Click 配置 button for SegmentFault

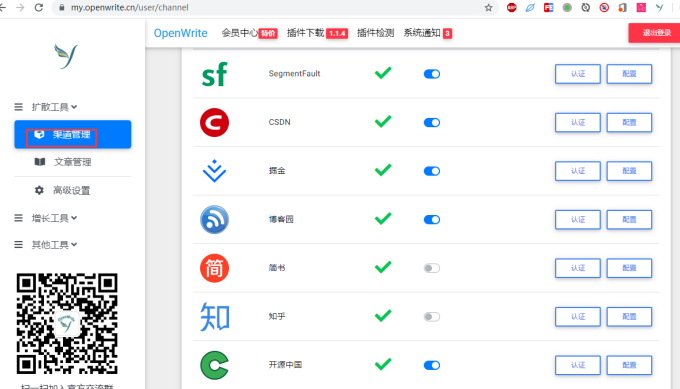click(629, 74)
